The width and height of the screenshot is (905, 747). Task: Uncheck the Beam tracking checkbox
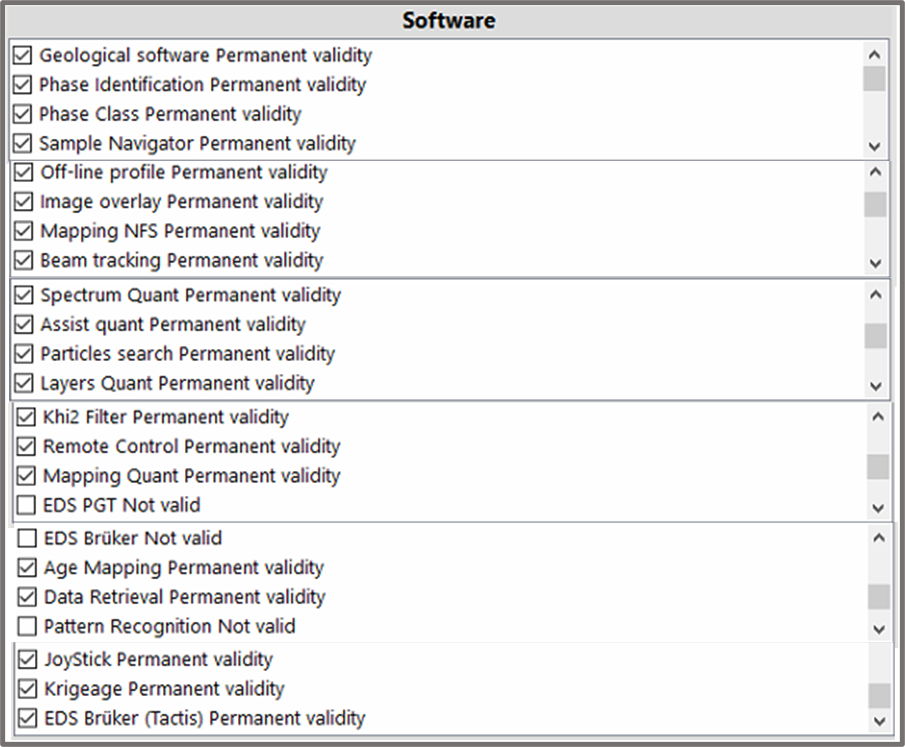coord(25,261)
